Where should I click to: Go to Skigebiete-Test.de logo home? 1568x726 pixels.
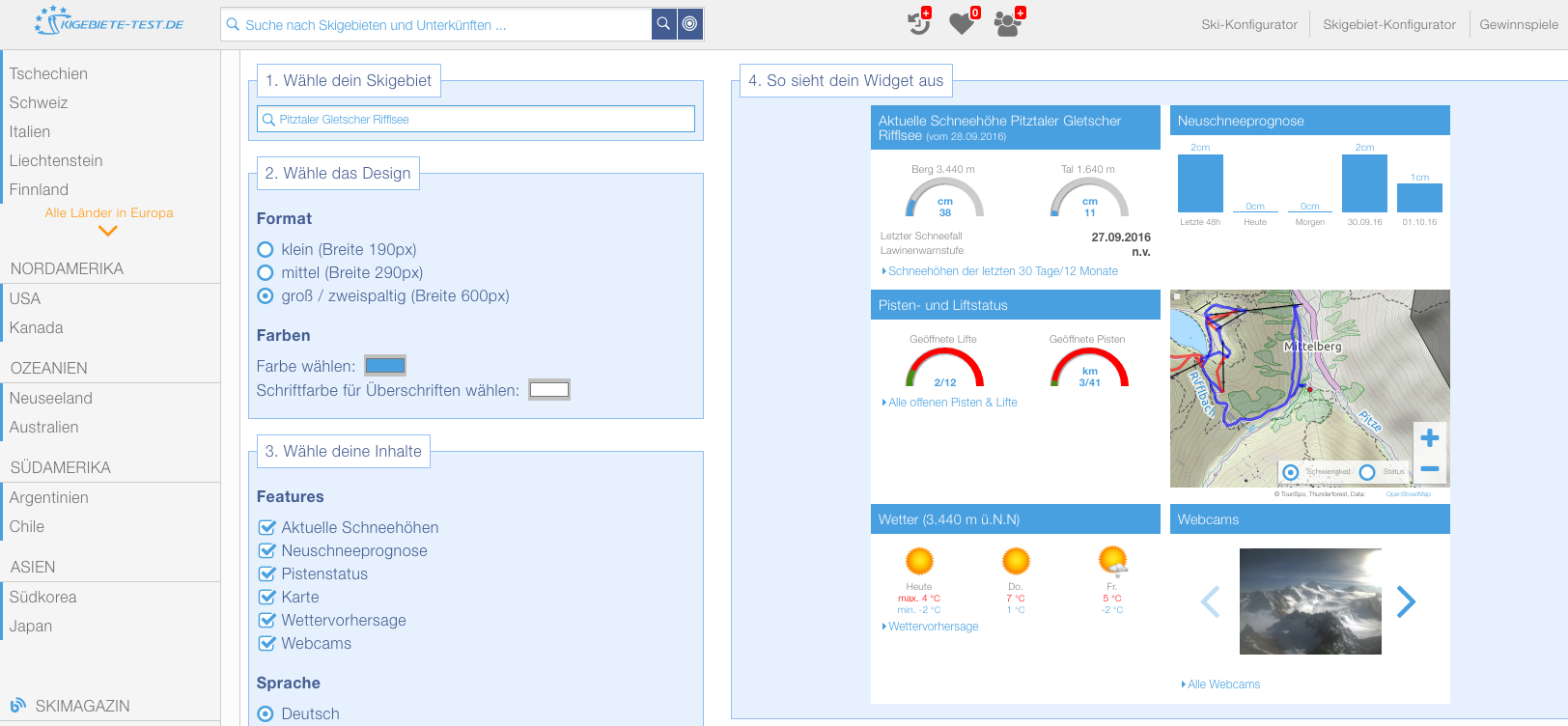[109, 21]
